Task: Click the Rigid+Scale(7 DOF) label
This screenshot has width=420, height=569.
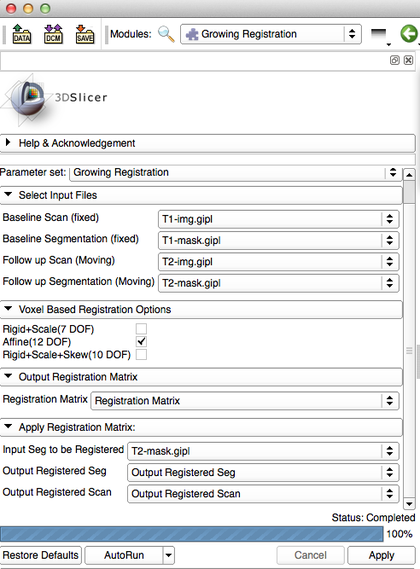Action: 48,329
